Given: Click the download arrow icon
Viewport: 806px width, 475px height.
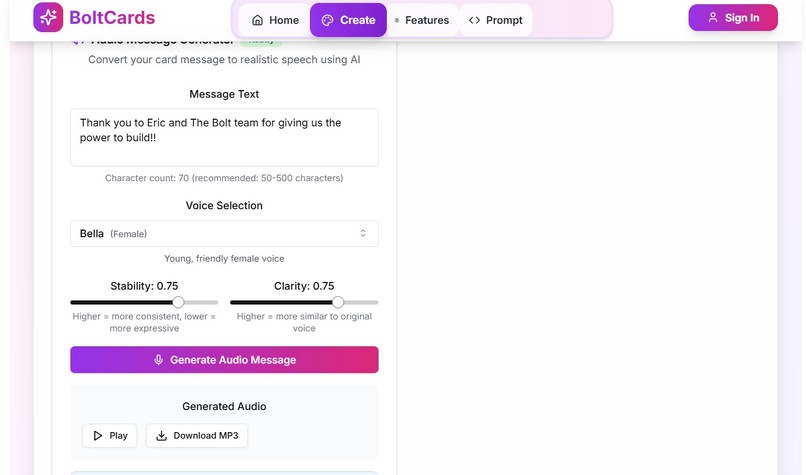Looking at the screenshot, I should coord(161,435).
